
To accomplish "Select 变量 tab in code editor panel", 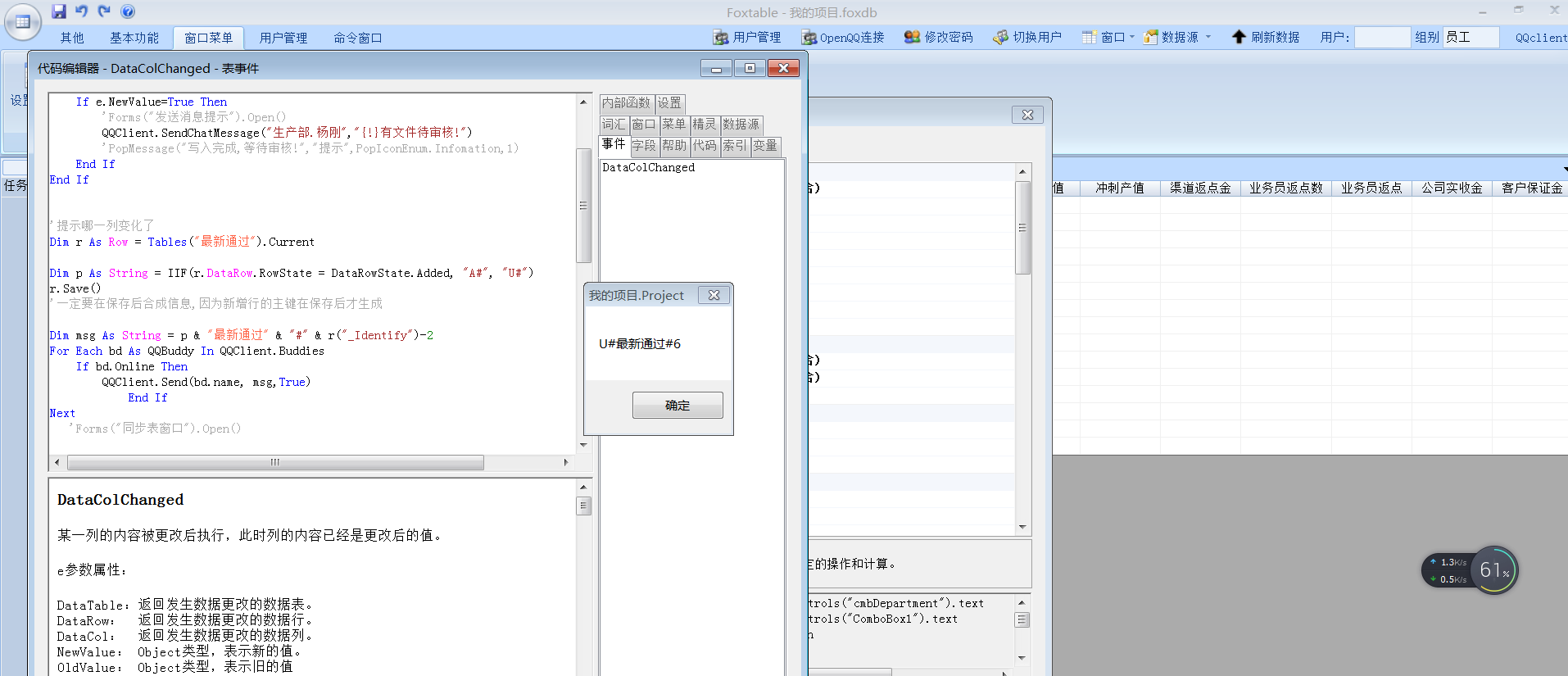I will pos(765,145).
